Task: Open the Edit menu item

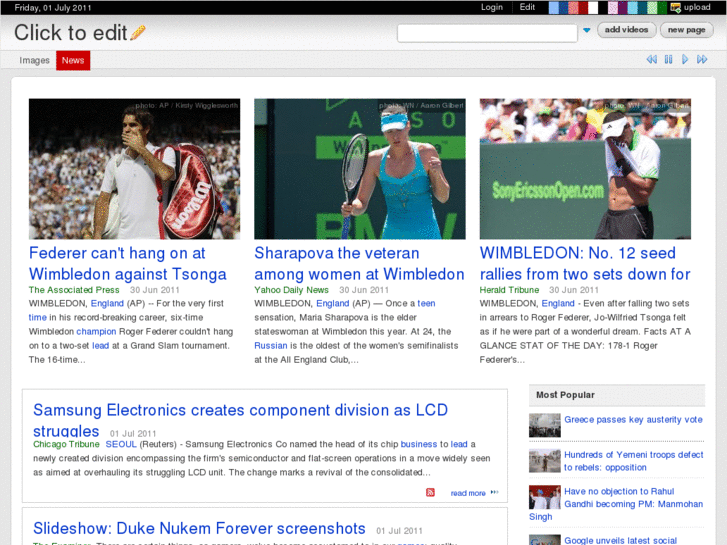Action: point(527,7)
